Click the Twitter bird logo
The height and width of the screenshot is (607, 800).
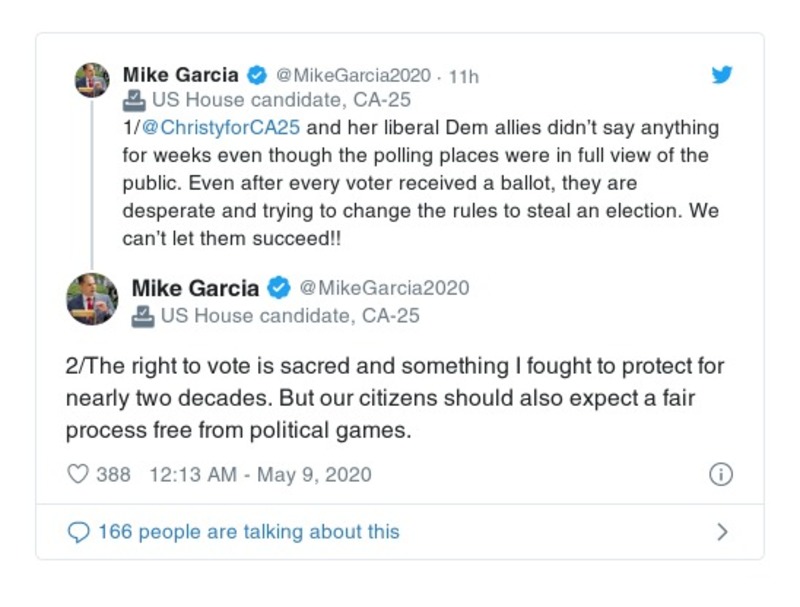722,75
